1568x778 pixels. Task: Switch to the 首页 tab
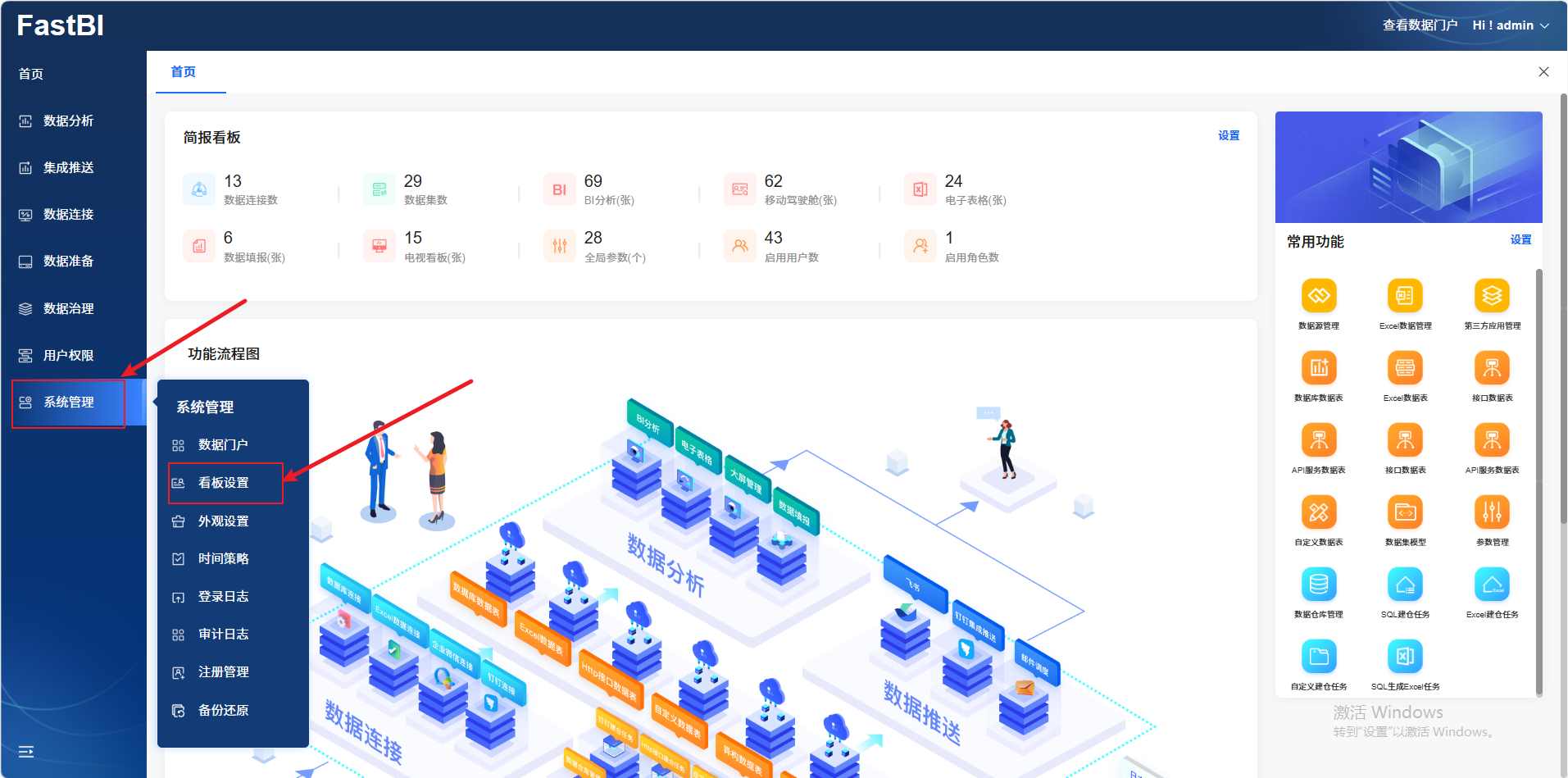click(183, 72)
